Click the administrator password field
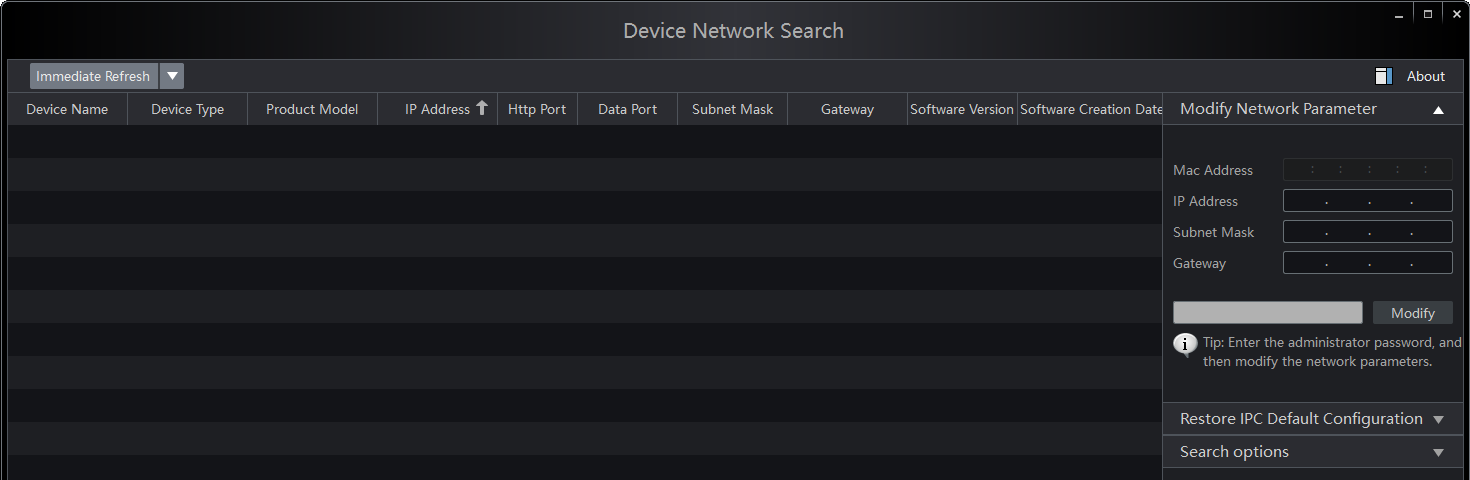This screenshot has width=1470, height=480. tap(1267, 313)
